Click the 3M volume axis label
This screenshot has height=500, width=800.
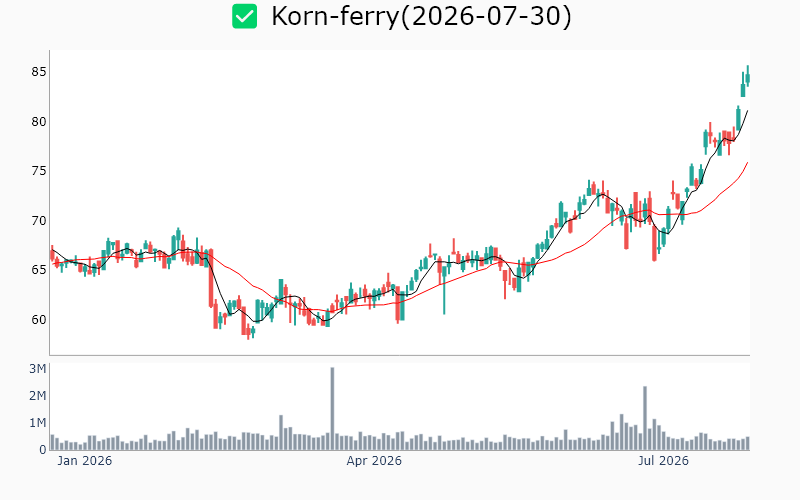click(38, 369)
